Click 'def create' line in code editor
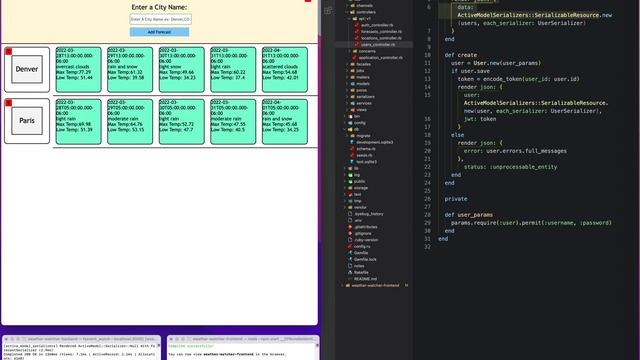640x360 pixels. click(461, 55)
